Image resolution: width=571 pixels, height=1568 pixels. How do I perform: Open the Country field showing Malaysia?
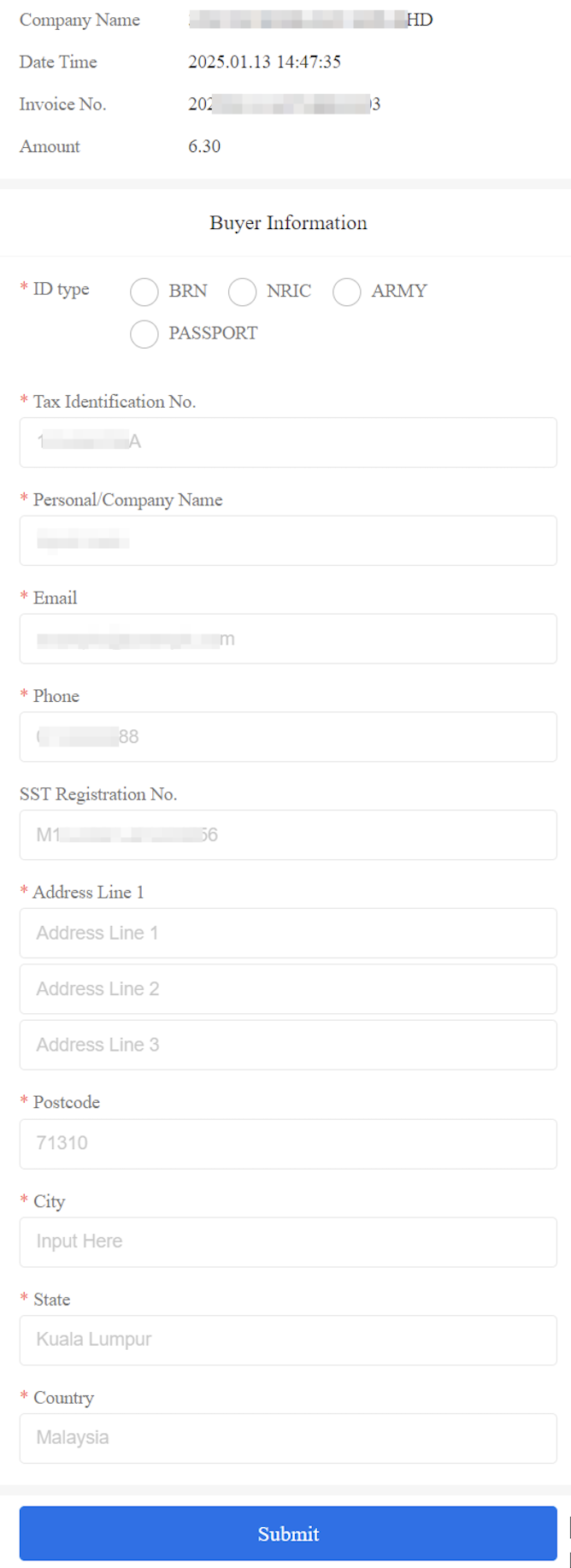[288, 1438]
